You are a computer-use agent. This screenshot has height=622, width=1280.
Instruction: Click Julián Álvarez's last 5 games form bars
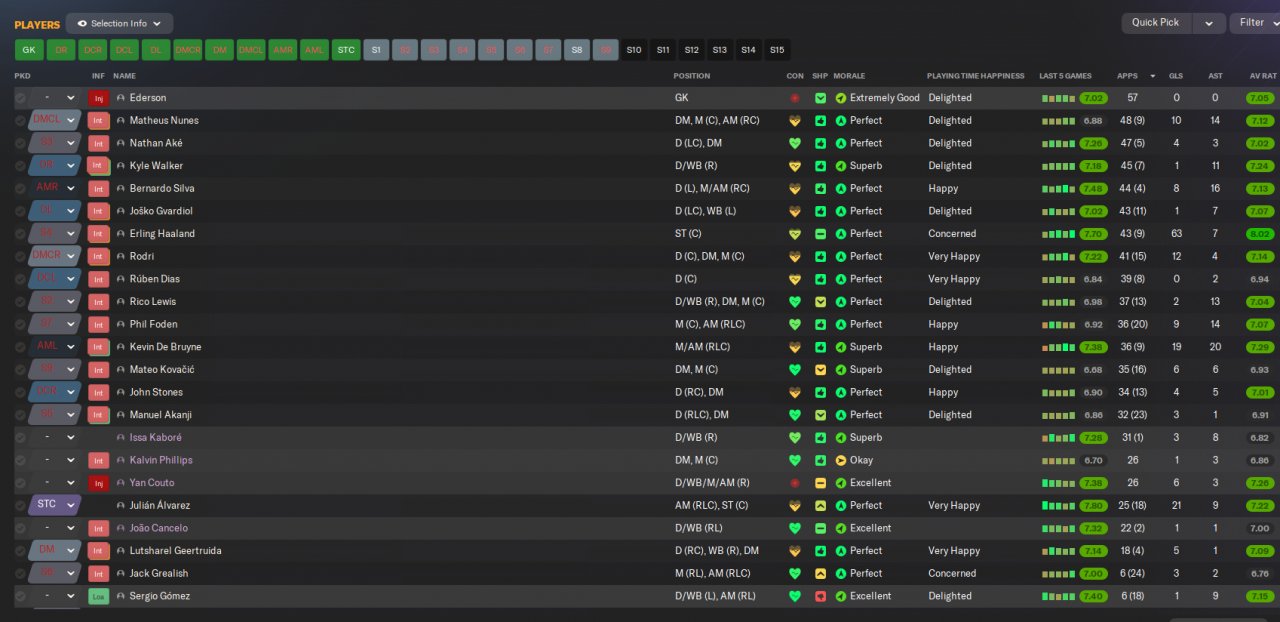click(x=1058, y=506)
